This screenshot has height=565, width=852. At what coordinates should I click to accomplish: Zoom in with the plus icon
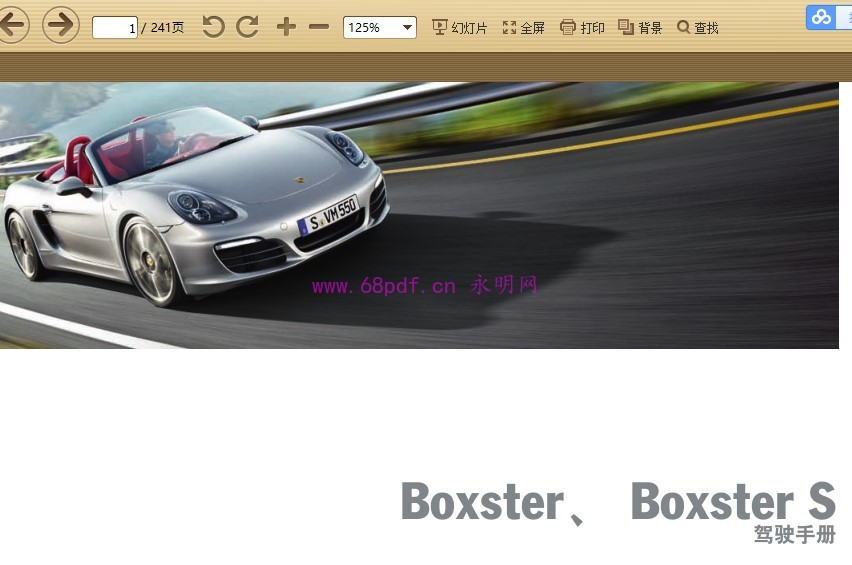click(286, 26)
